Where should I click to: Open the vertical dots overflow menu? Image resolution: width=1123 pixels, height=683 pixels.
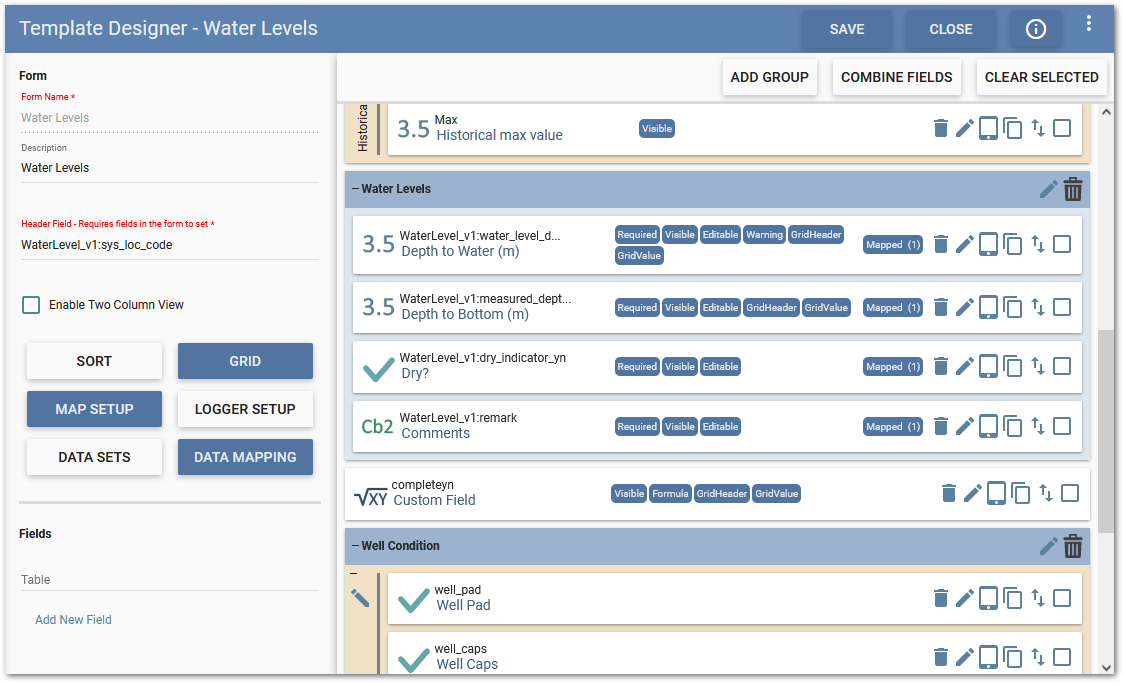coord(1089,24)
